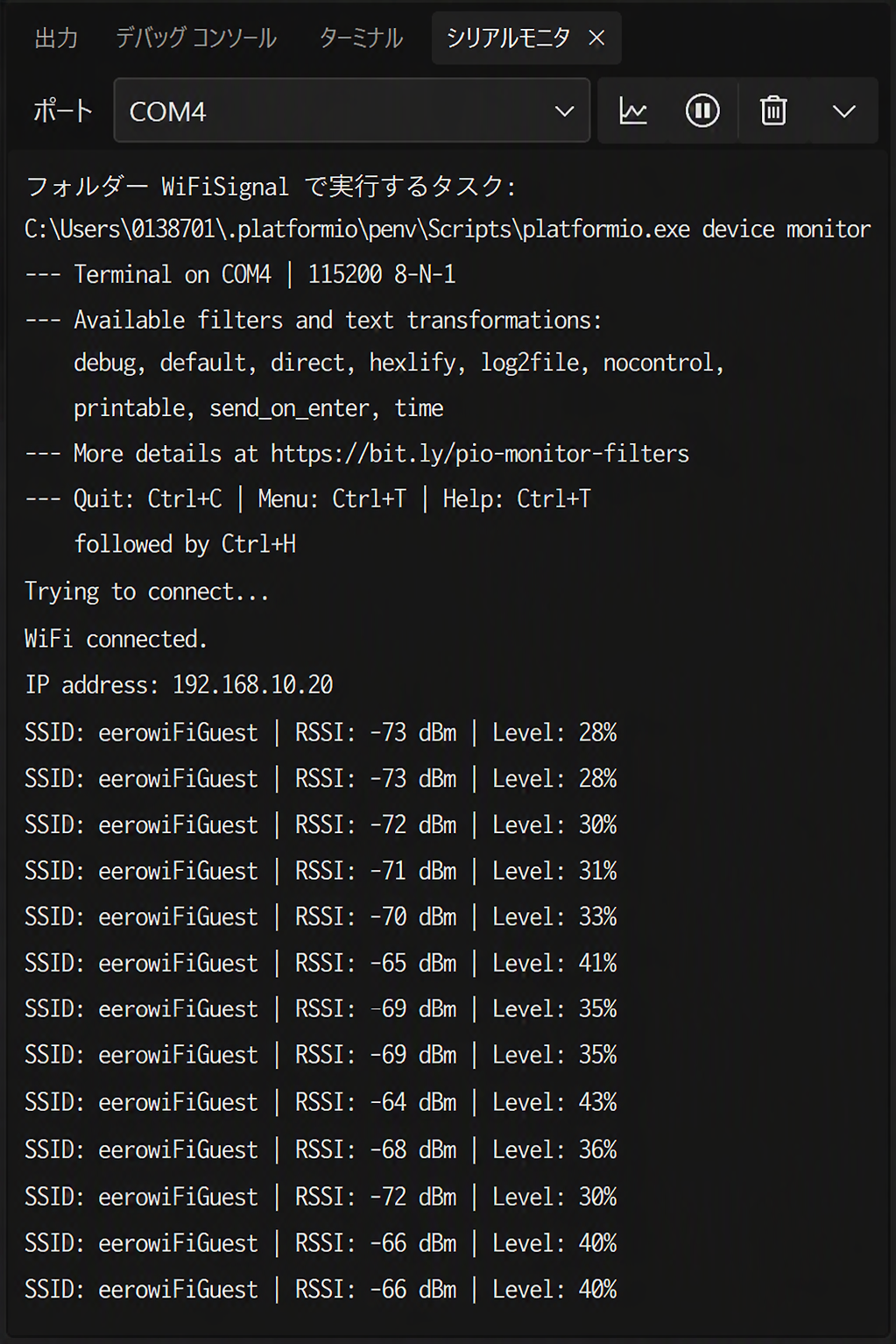Viewport: 896px width, 1344px height.
Task: Click the IP address 192.168.10.20 line
Action: pyautogui.click(x=179, y=685)
